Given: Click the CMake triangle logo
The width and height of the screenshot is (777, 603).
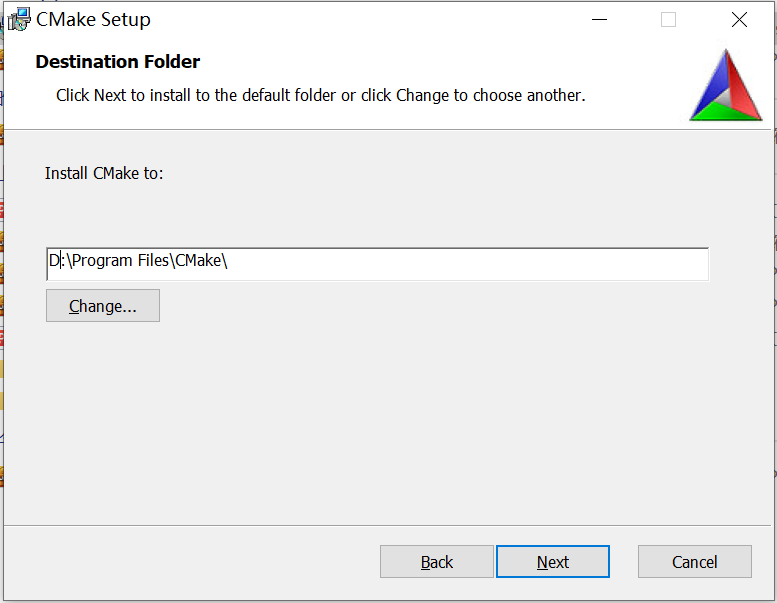Looking at the screenshot, I should 726,85.
